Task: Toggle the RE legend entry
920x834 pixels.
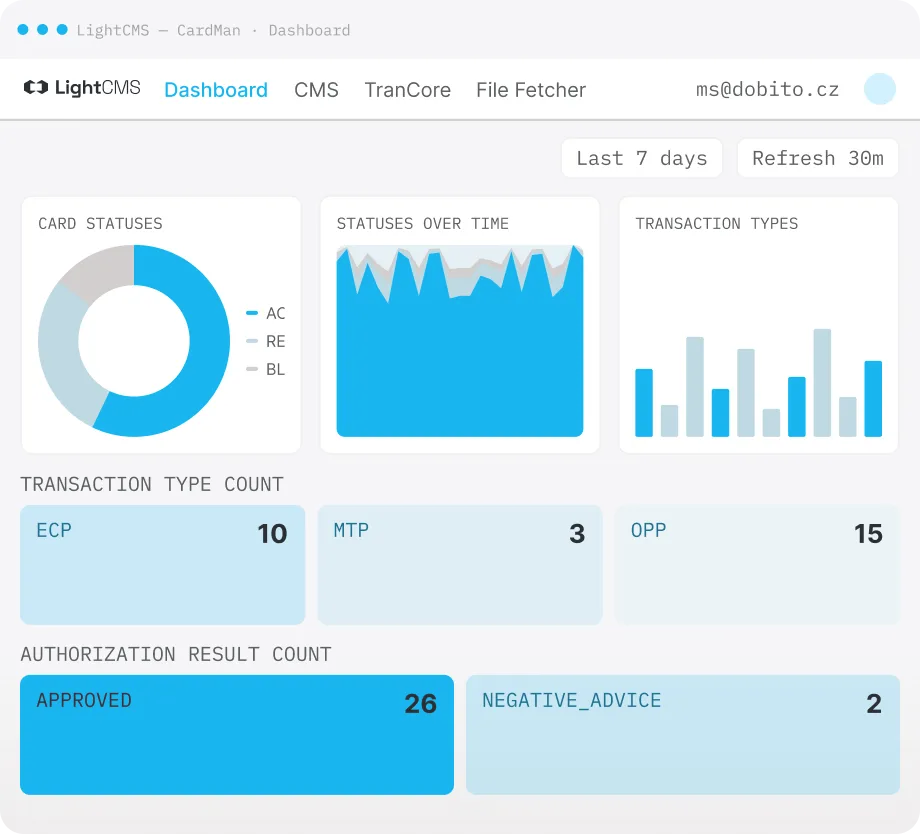Action: pos(266,341)
